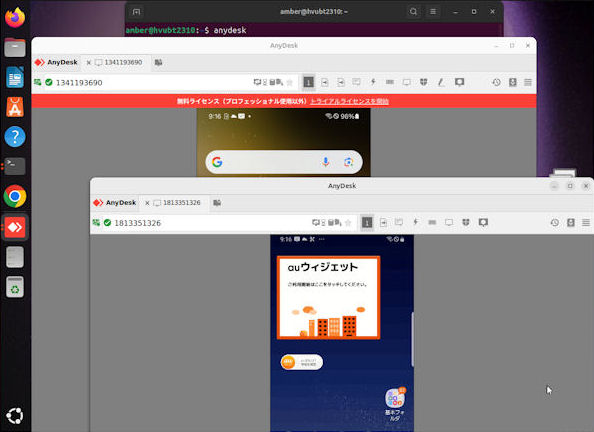Click terminal new tab button
The height and width of the screenshot is (432, 594).
pos(136,12)
